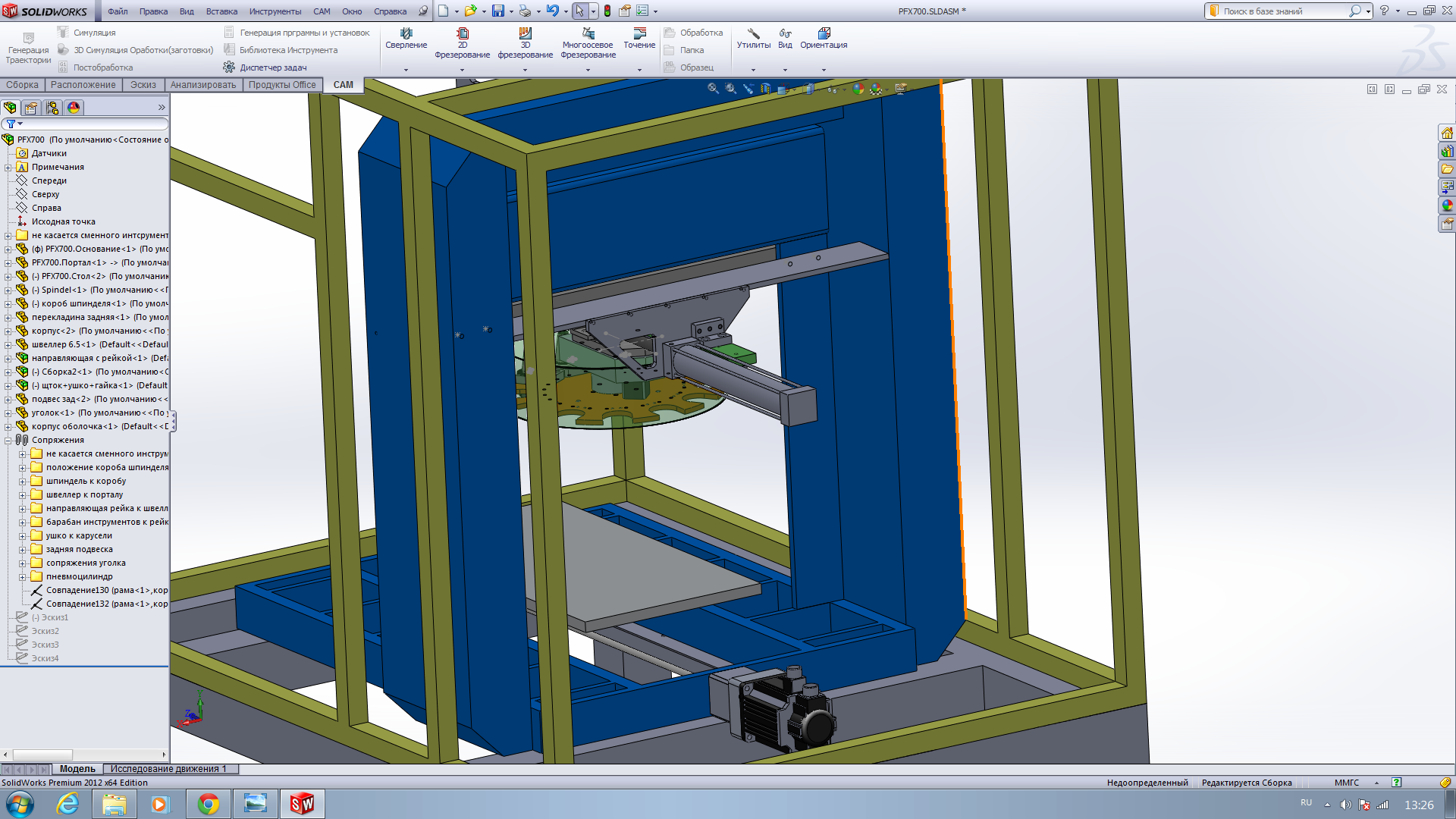The height and width of the screenshot is (819, 1456).
Task: Open the PropertyManager tab icon
Action: (x=31, y=108)
